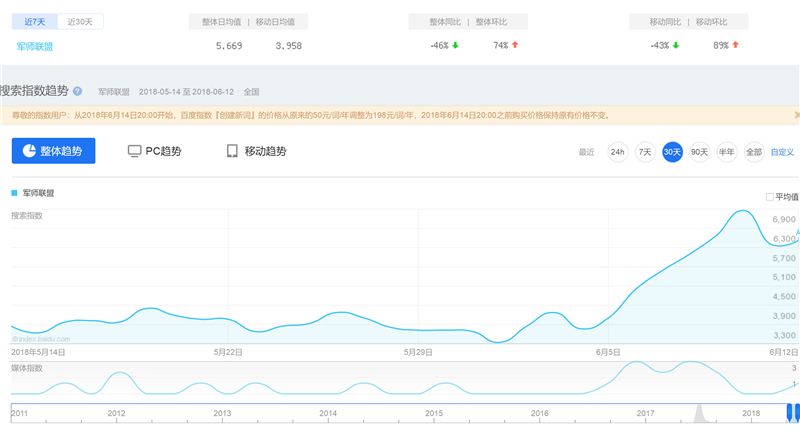Choose the 全部 time range
This screenshot has height=431, width=800.
point(754,152)
